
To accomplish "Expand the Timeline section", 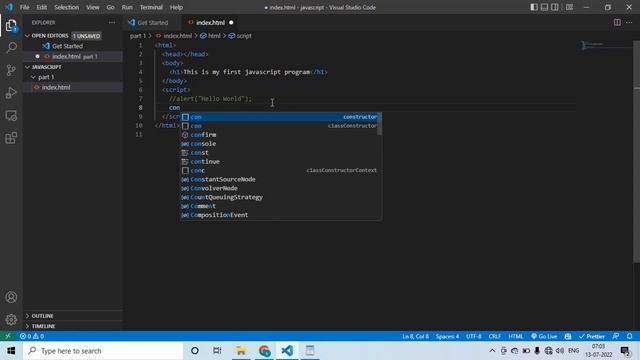I will coord(73,326).
